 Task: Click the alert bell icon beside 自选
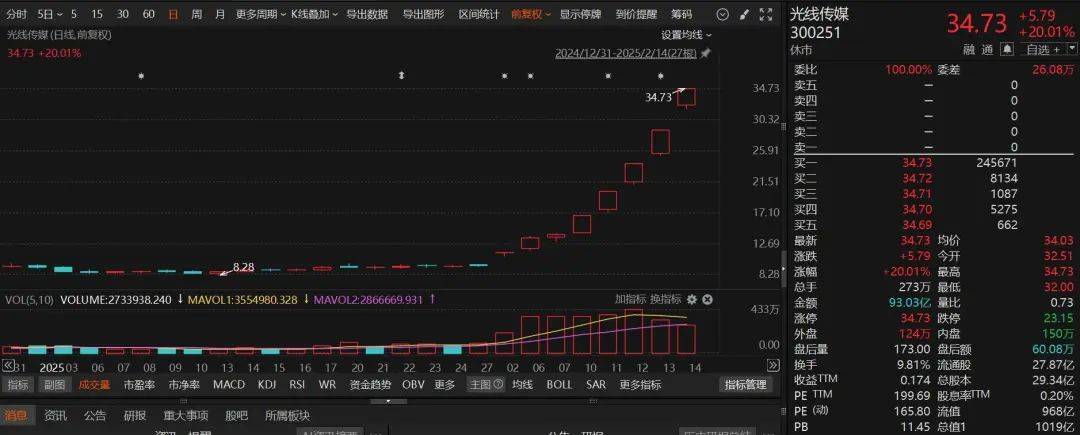1008,49
